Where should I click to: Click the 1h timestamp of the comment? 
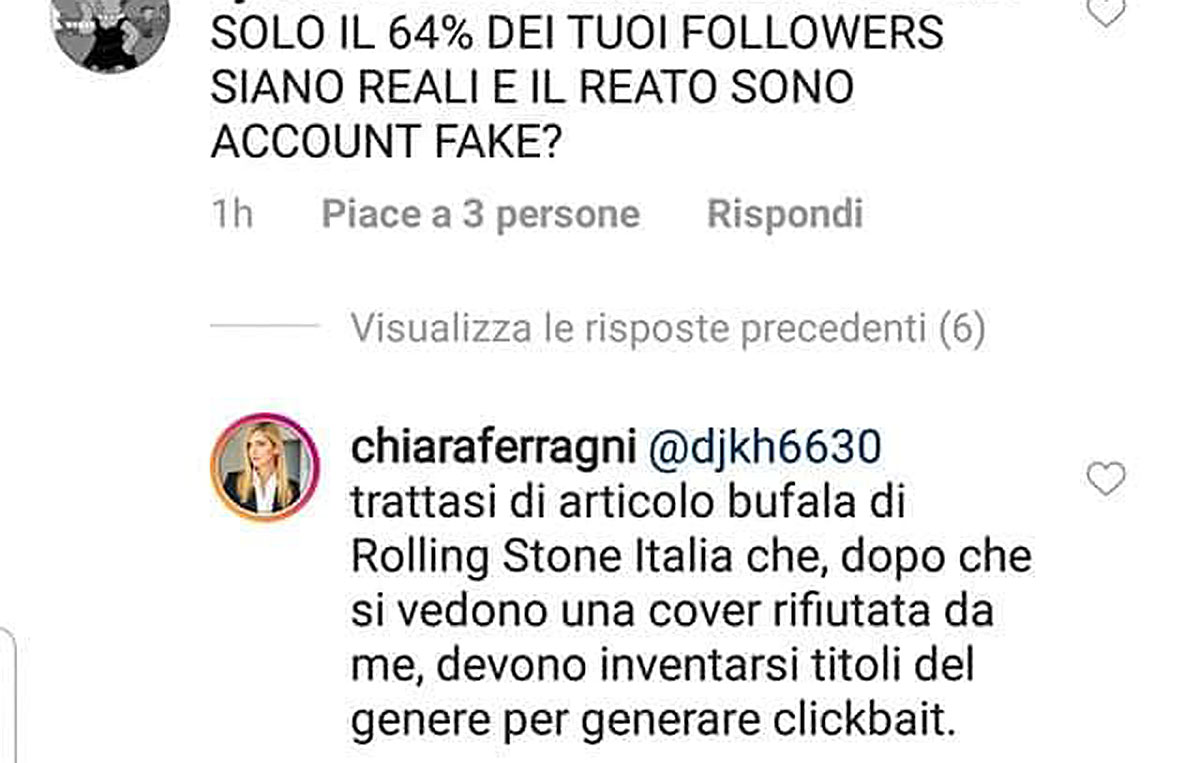232,214
